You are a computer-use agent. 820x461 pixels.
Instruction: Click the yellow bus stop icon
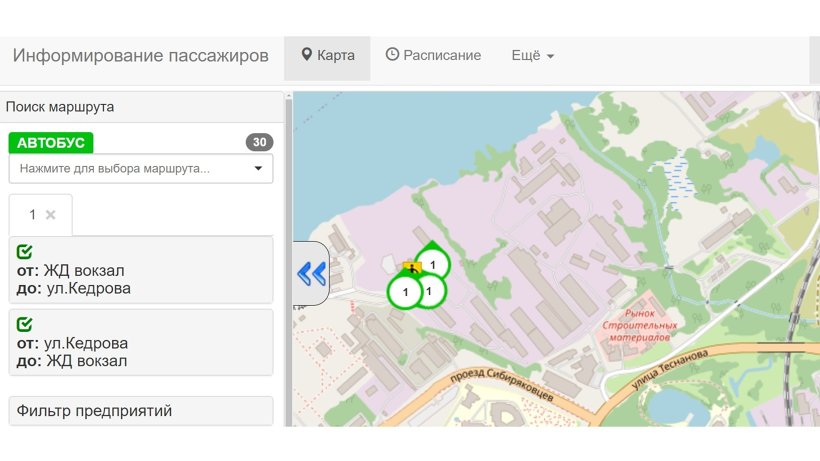(x=411, y=268)
